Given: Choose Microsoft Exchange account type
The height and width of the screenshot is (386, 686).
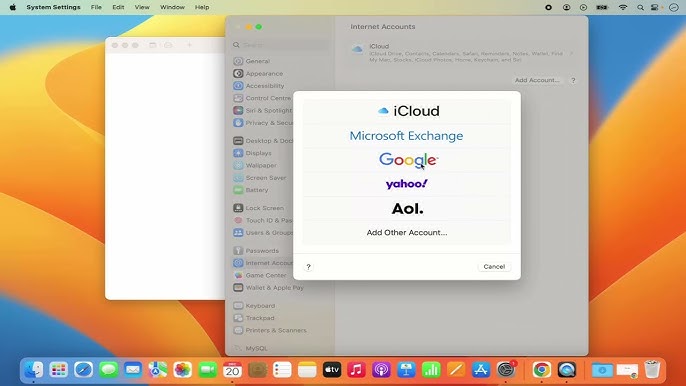Looking at the screenshot, I should pos(407,136).
